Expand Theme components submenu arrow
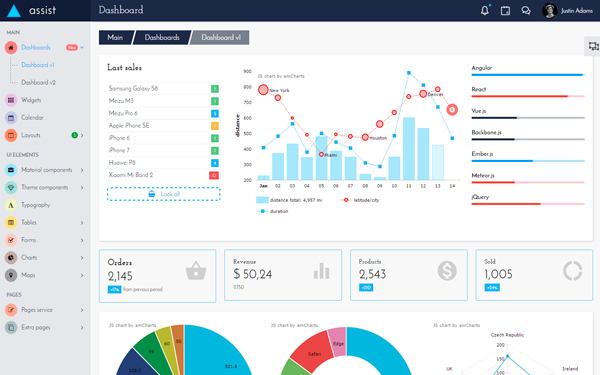 (82, 188)
